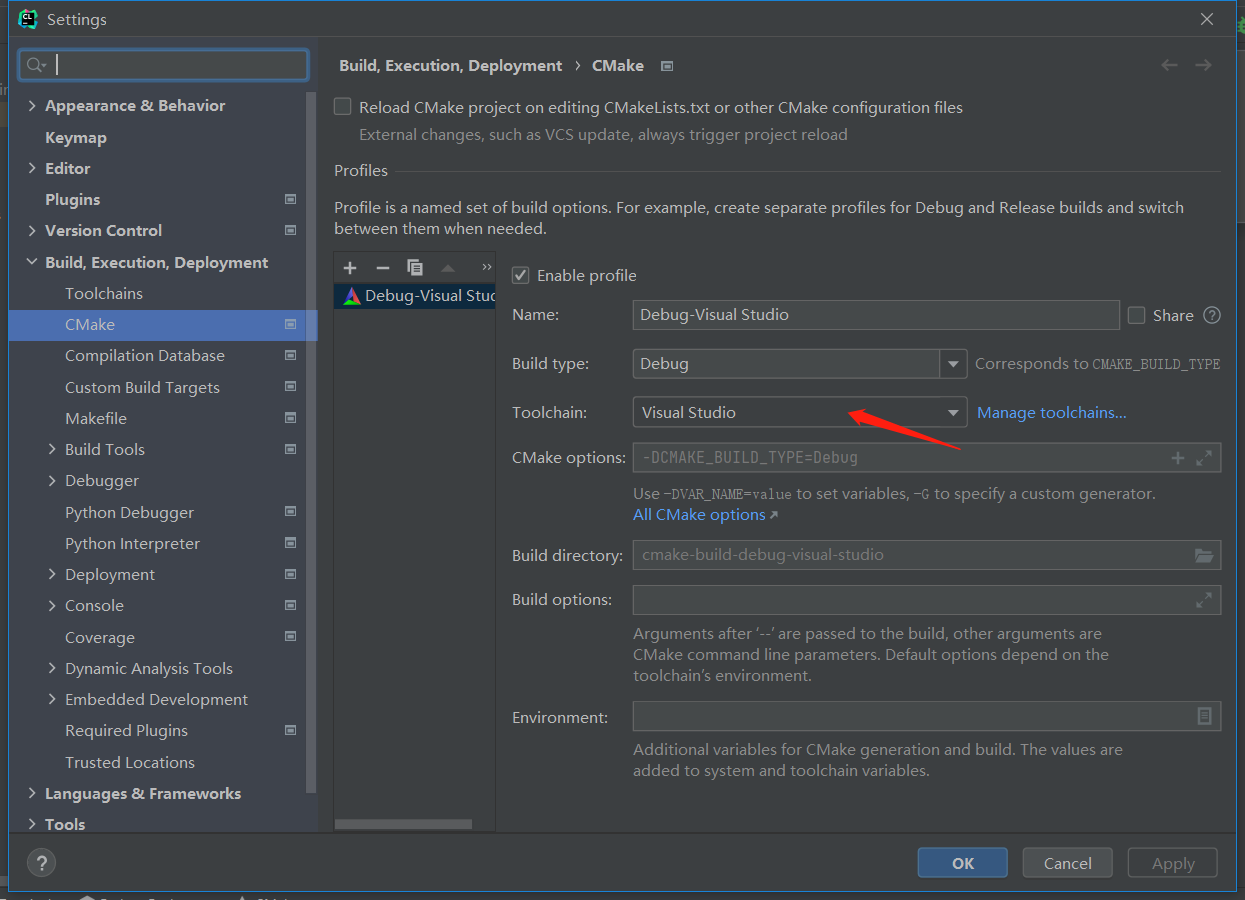The height and width of the screenshot is (900, 1245).
Task: Show more profile toolbar actions
Action: point(487,267)
